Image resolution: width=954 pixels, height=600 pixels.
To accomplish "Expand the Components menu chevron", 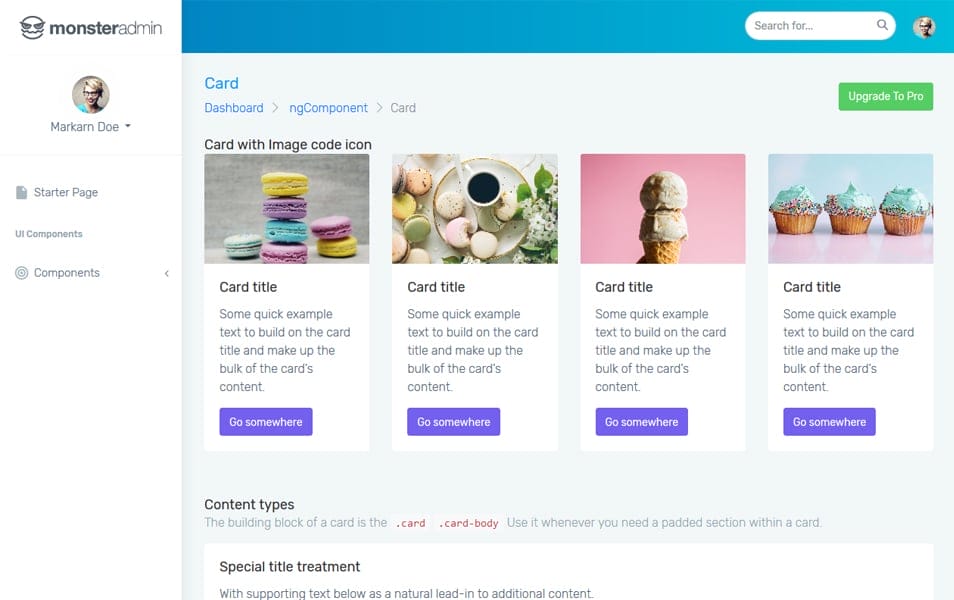I will [x=167, y=273].
